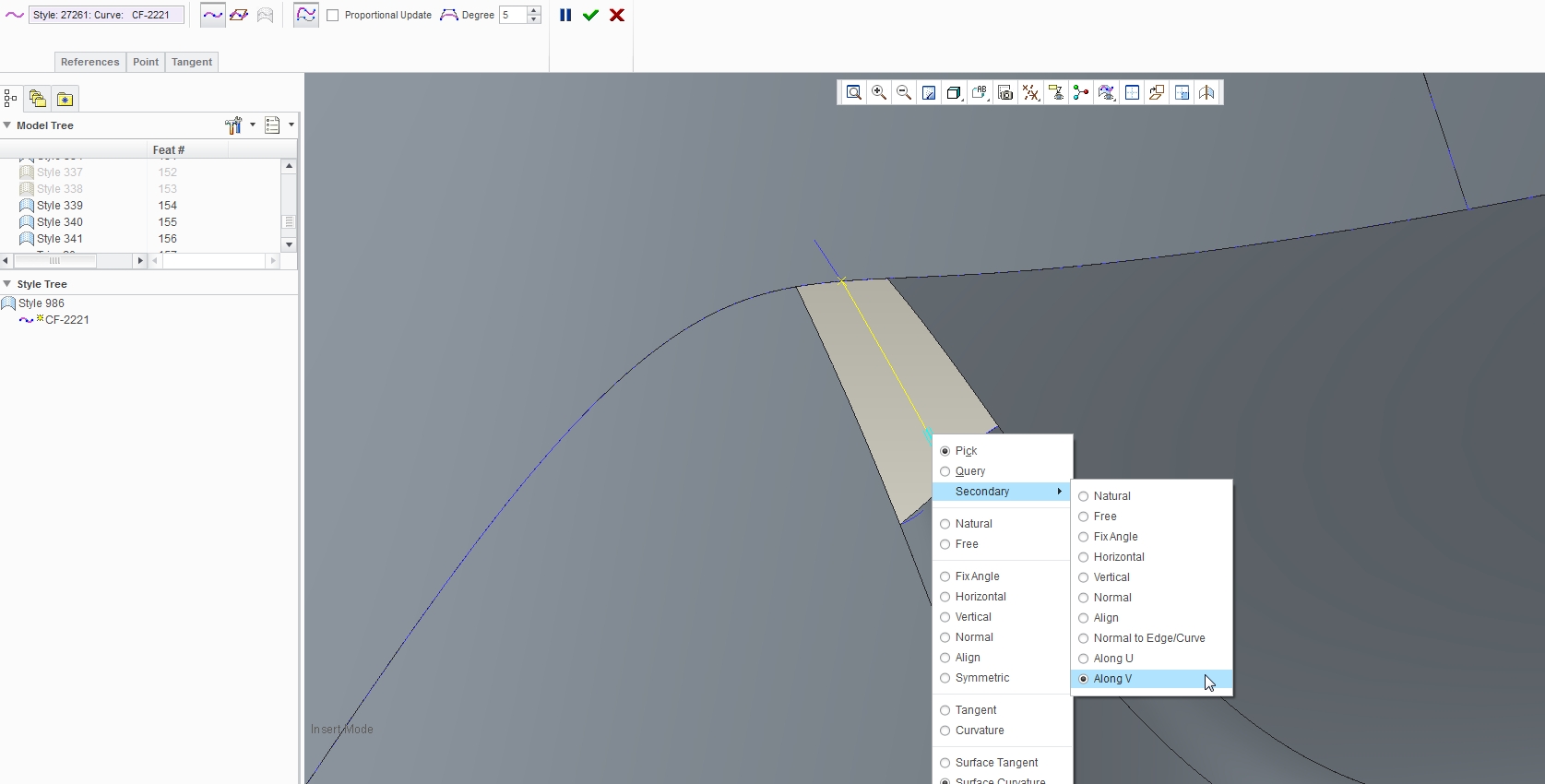Open the folder browser navigator icon

[38, 99]
